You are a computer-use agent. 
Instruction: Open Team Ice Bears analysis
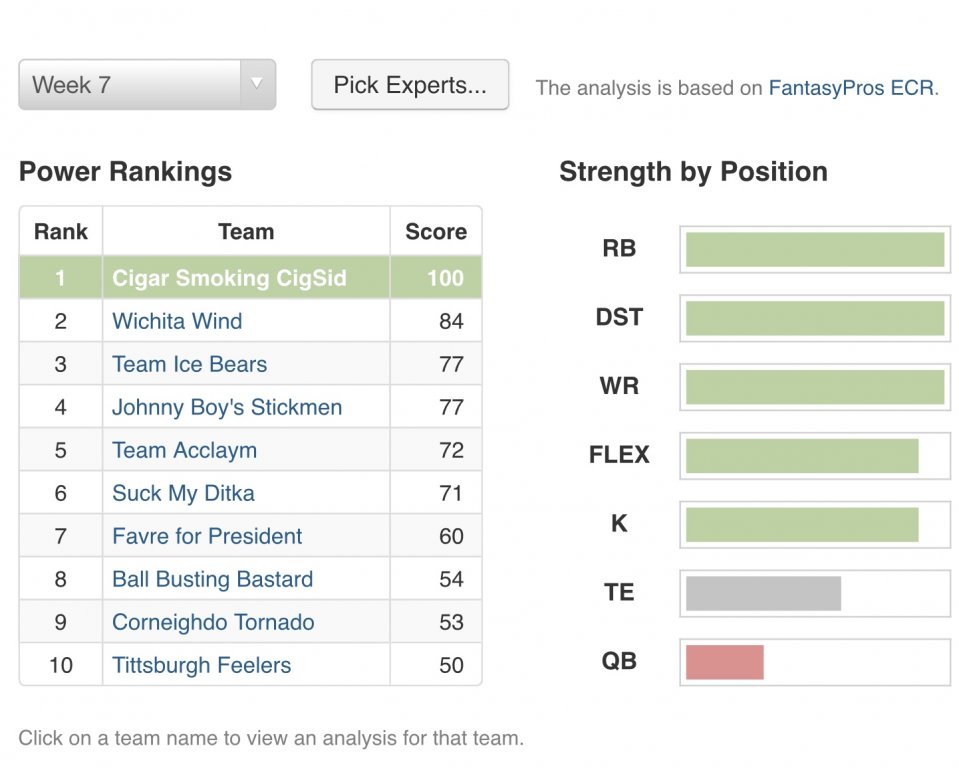pyautogui.click(x=189, y=364)
